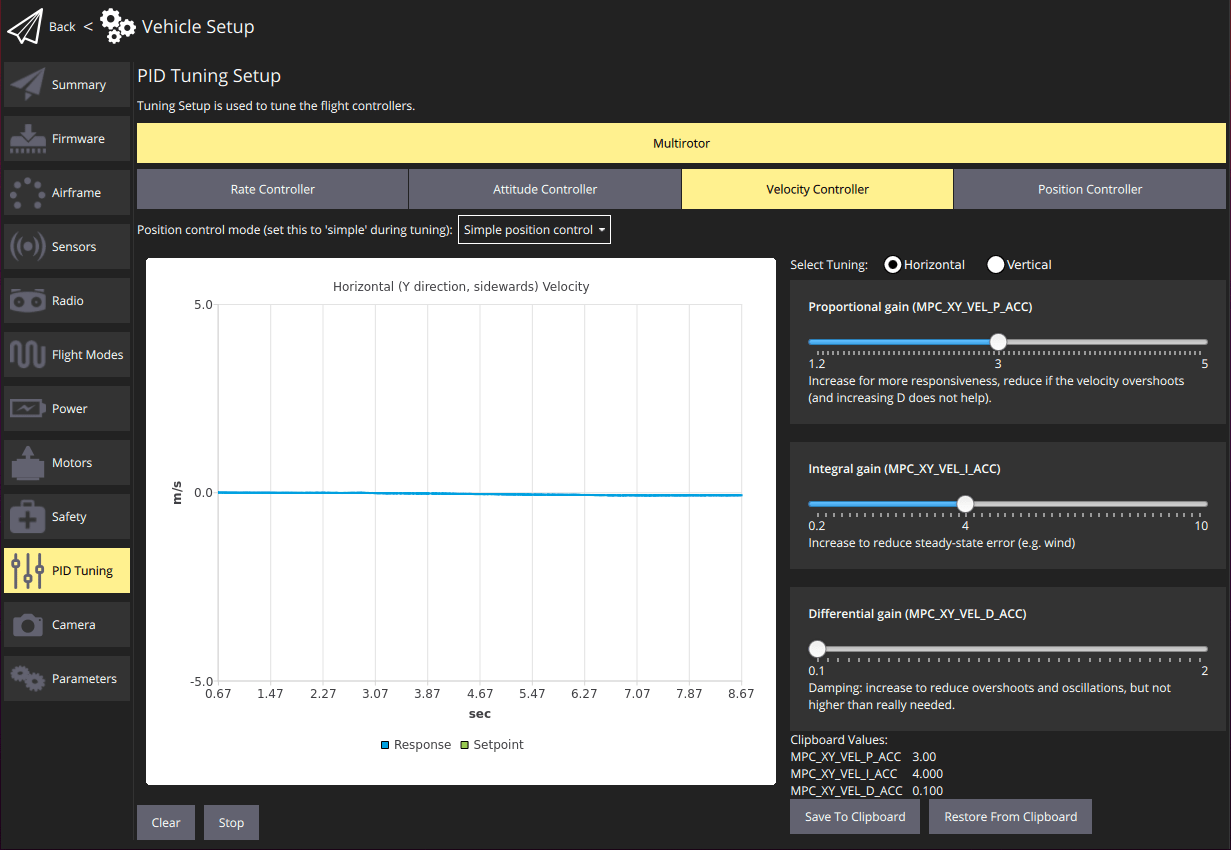Open the Radio controller icon
The width and height of the screenshot is (1231, 850).
coord(28,301)
